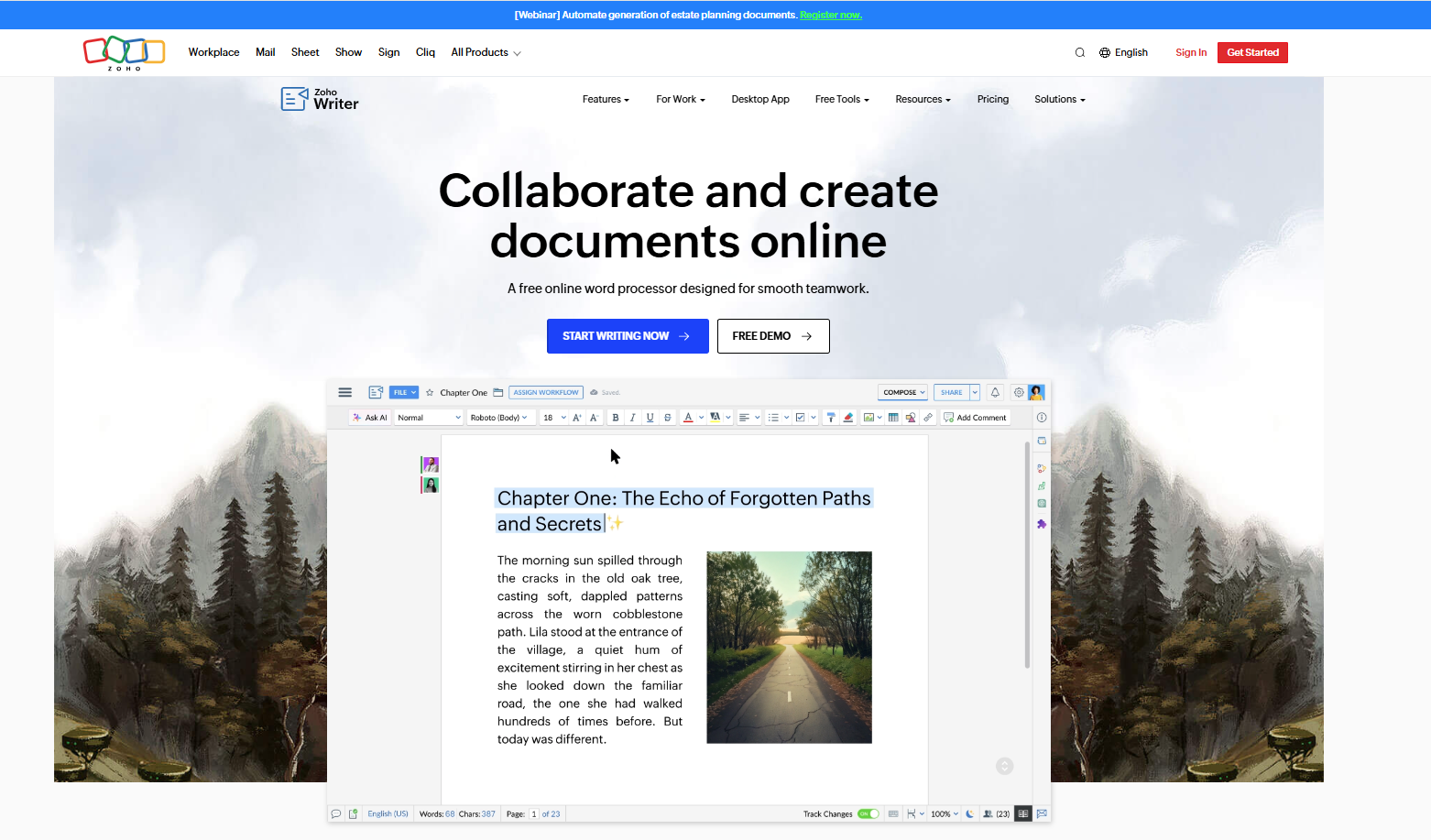Image resolution: width=1431 pixels, height=840 pixels.
Task: Select the Format Painter icon
Action: [x=830, y=417]
